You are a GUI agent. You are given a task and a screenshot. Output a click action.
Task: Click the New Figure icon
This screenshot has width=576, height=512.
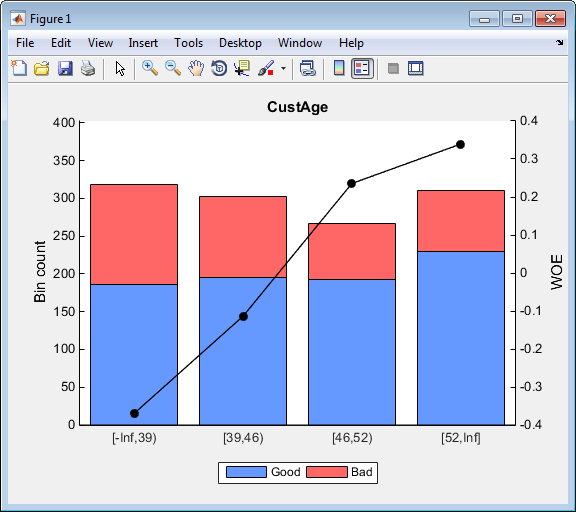19,68
